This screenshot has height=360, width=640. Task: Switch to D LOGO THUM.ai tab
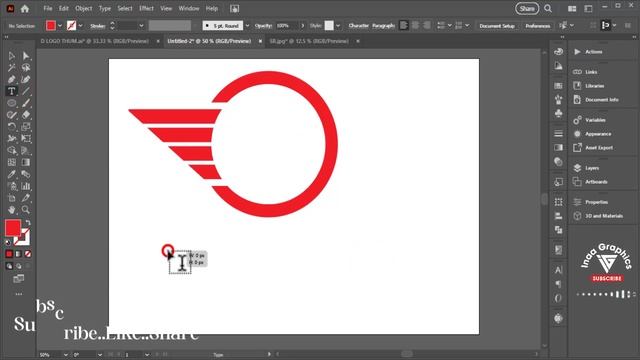point(95,41)
